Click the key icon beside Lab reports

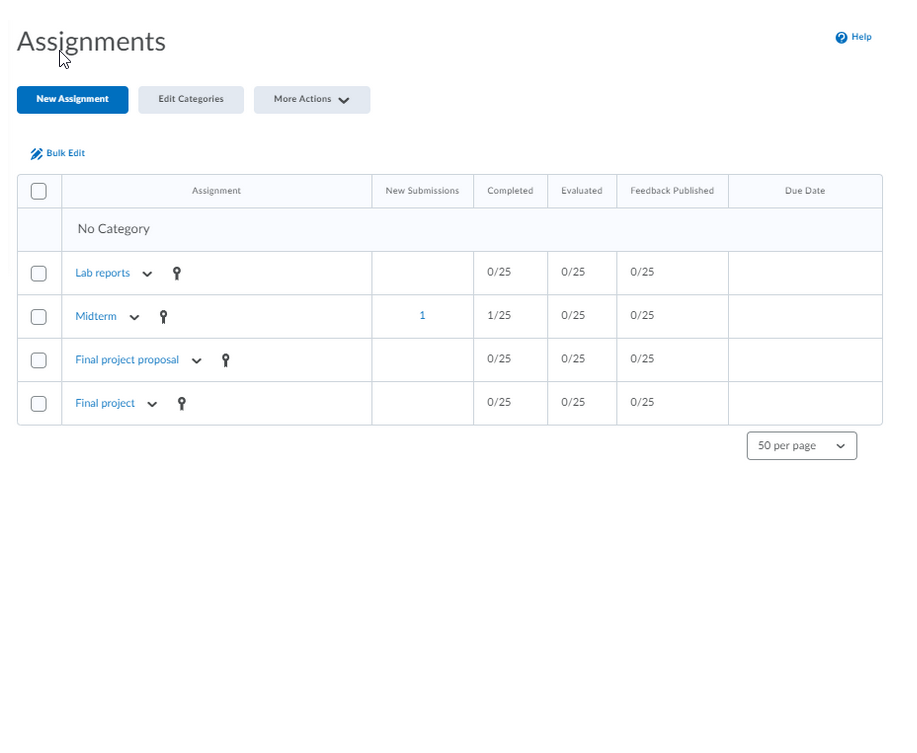(177, 273)
